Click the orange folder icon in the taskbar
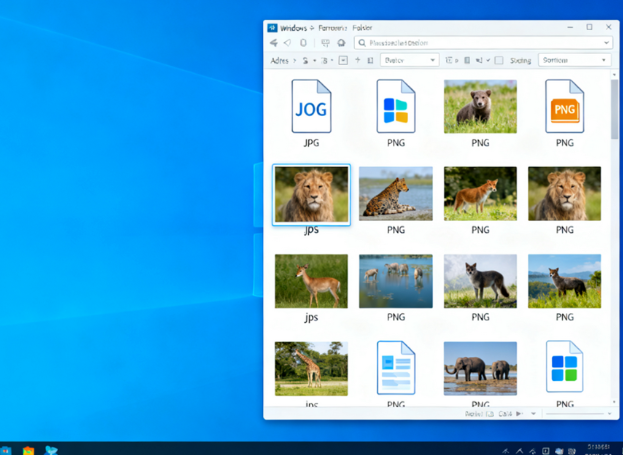 point(28,450)
